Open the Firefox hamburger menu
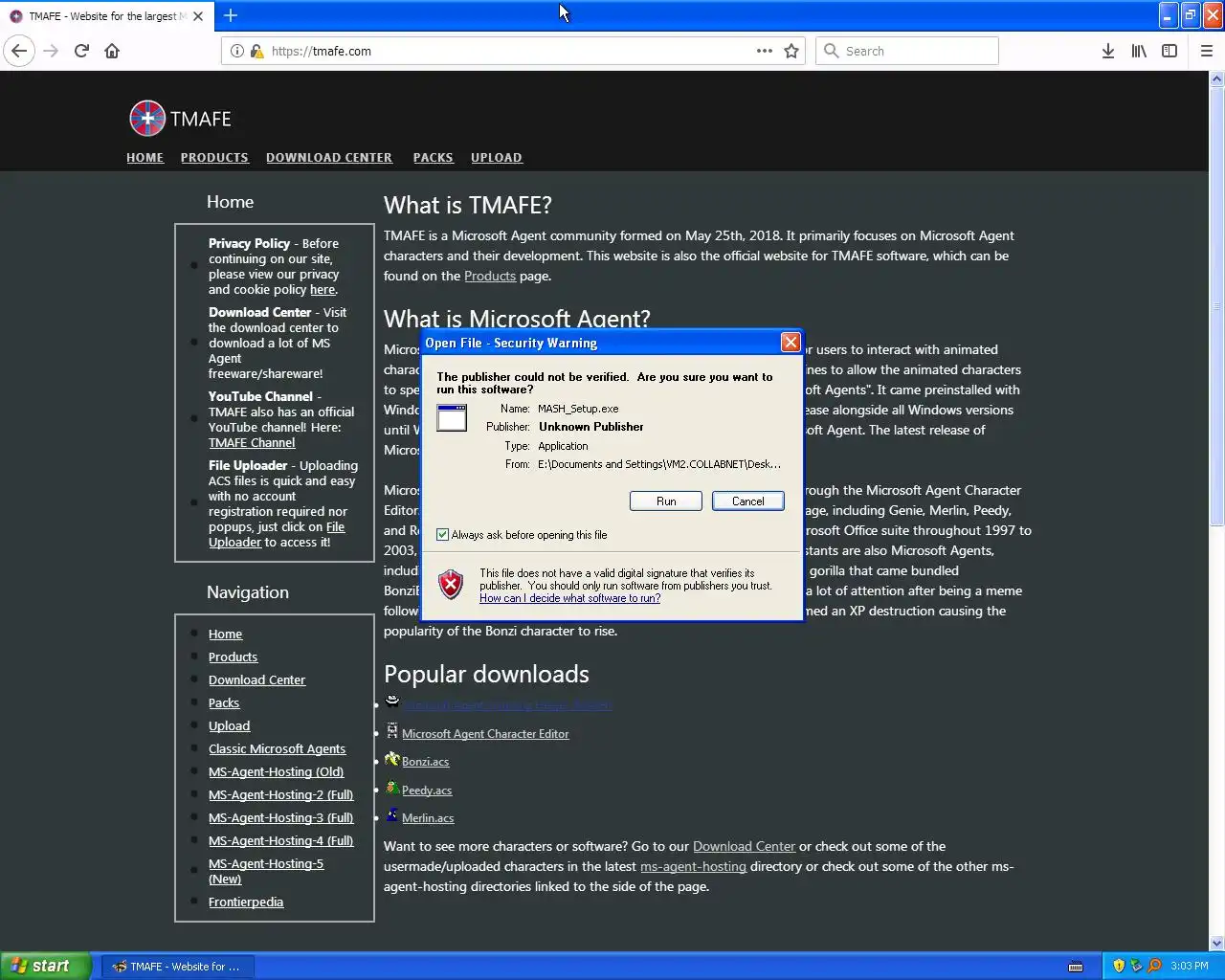 (x=1207, y=51)
